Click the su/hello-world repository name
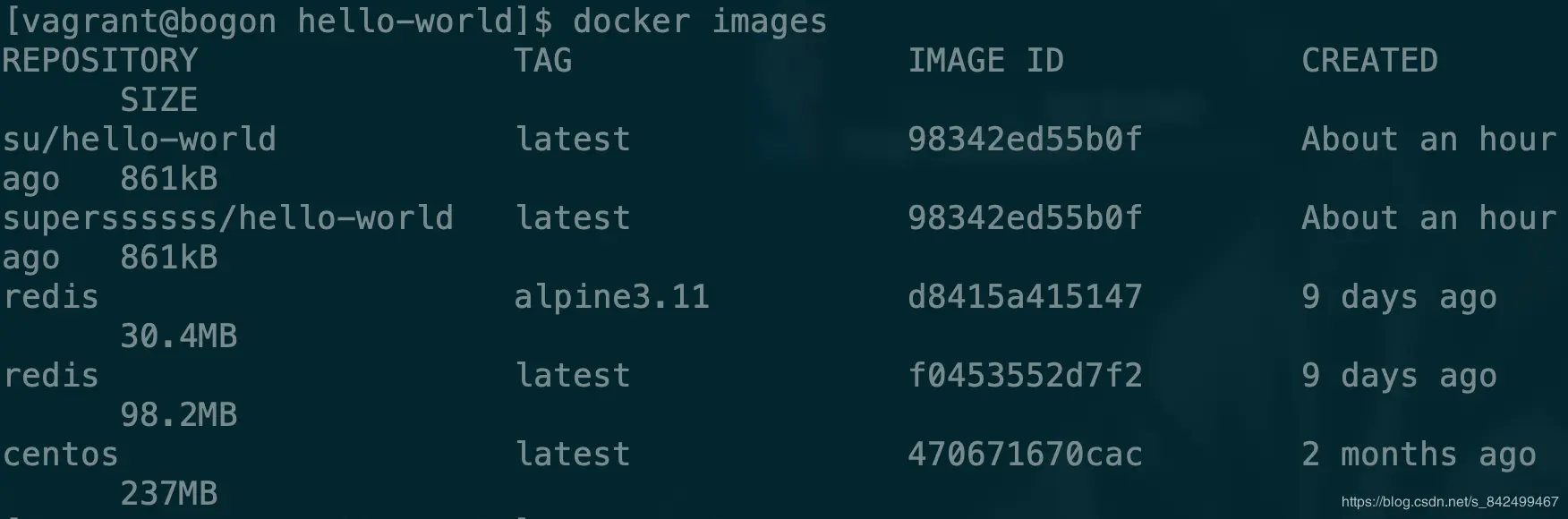This screenshot has width=1568, height=519. tap(139, 139)
